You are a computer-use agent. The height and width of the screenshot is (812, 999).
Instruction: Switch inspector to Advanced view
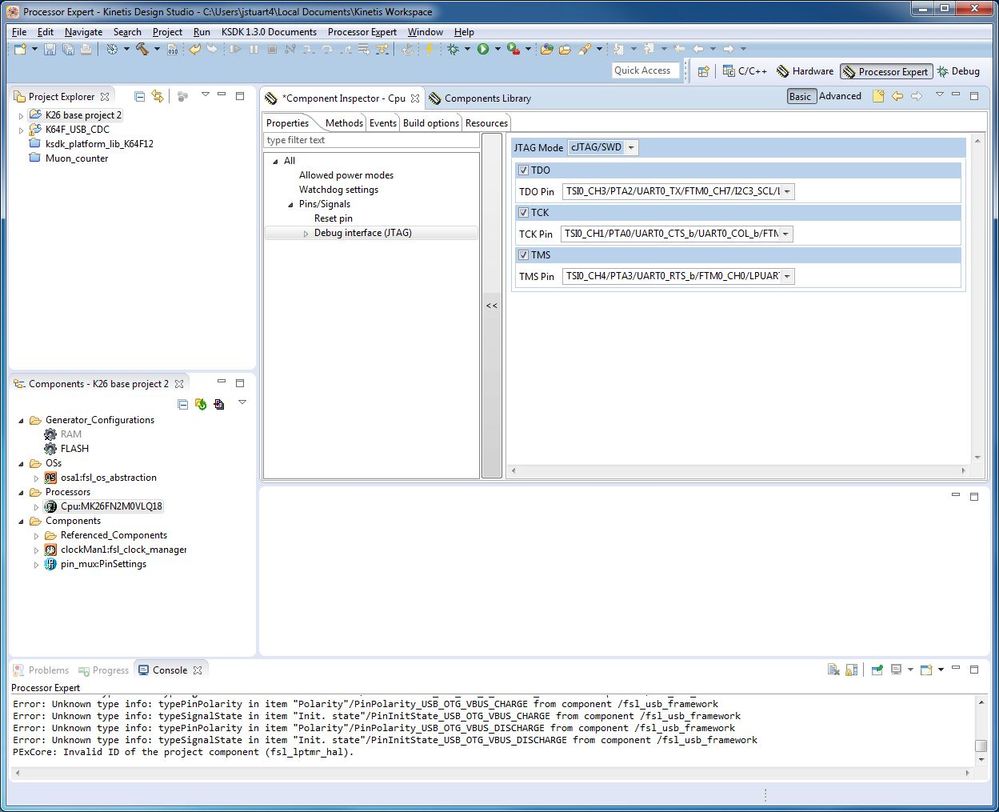(840, 96)
